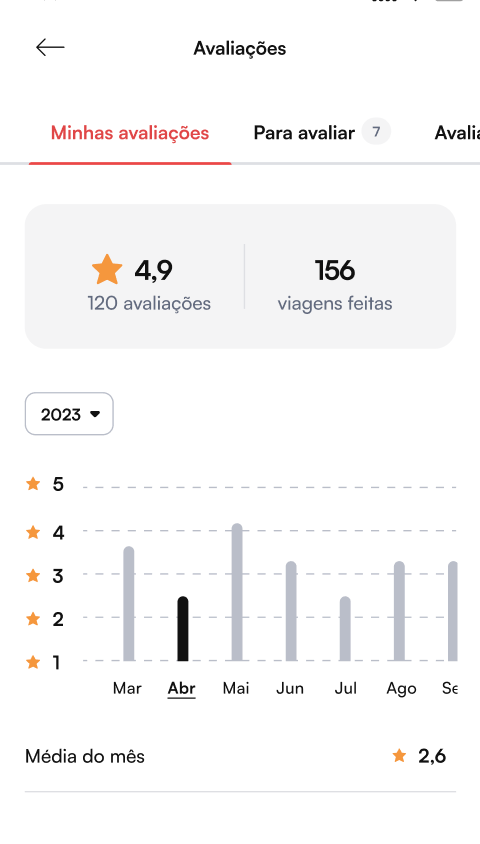Click the star icon next to rating 4

(x=33, y=532)
